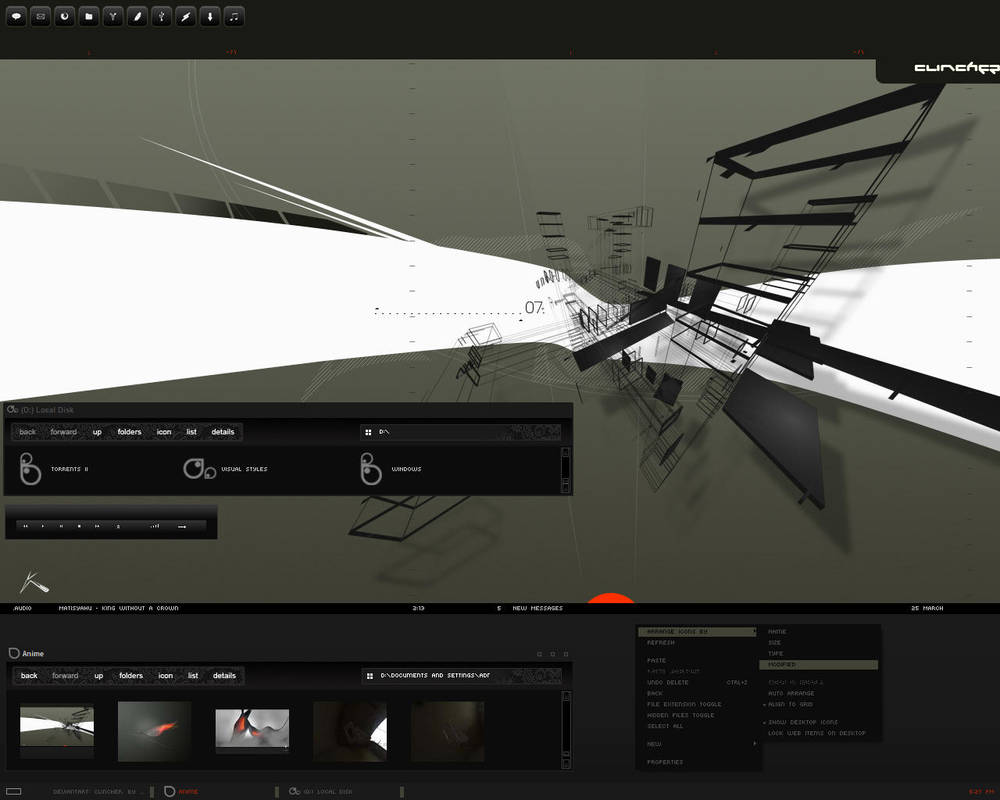
Task: Switch Local Disk window to list view
Action: pyautogui.click(x=191, y=432)
